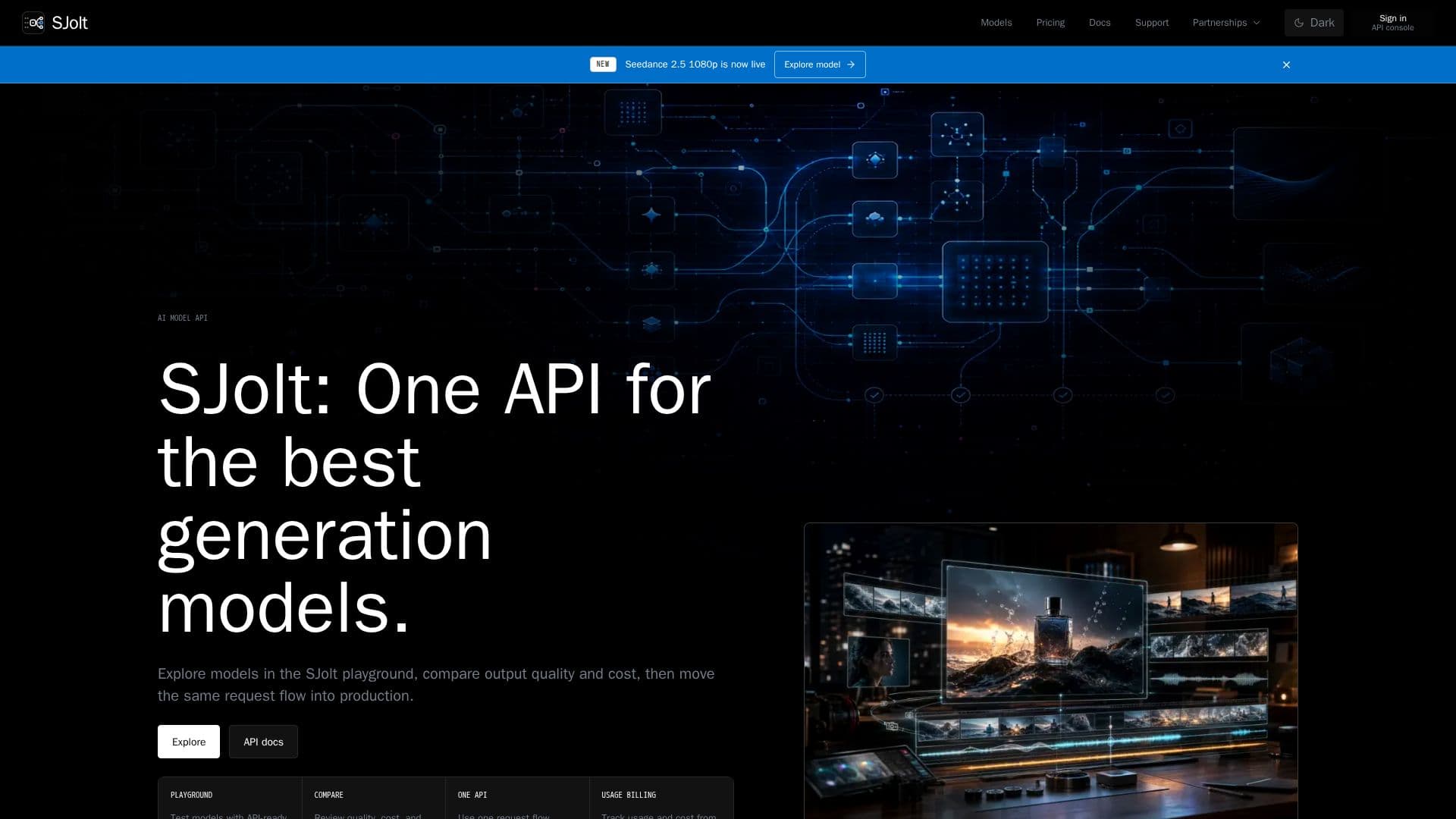Click Sign in for API console

click(x=1392, y=23)
